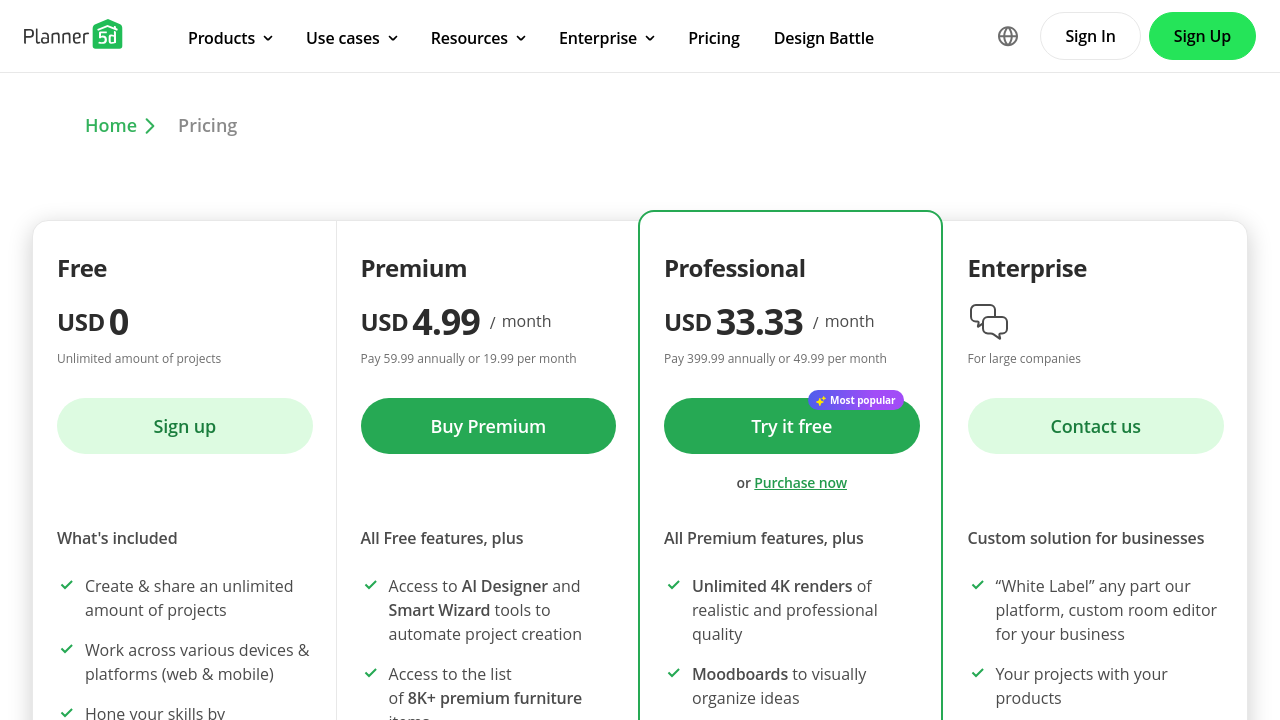The image size is (1280, 720).
Task: Click the Most popular sparkle badge
Action: 855,400
